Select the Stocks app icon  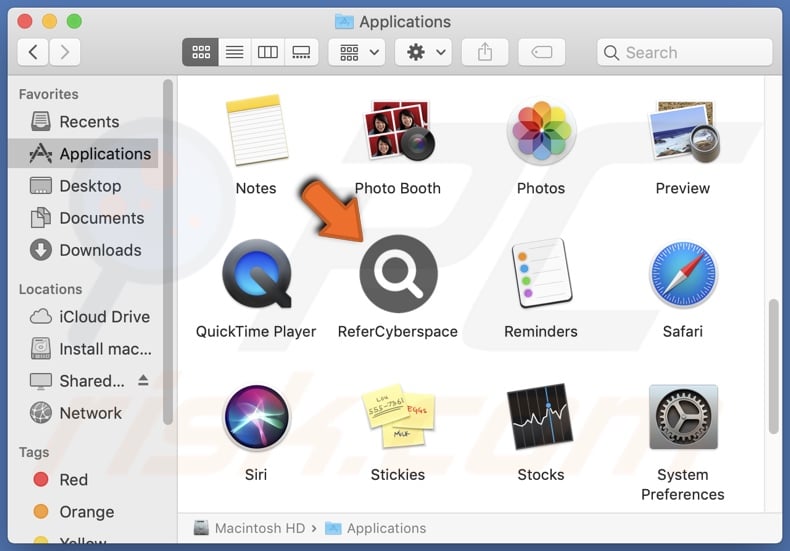[x=540, y=418]
